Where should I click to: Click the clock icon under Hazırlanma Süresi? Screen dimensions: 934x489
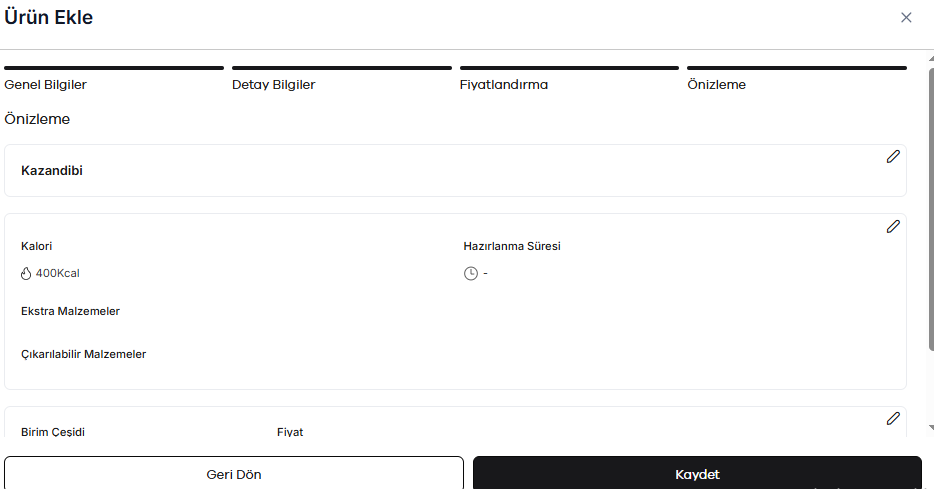point(471,273)
